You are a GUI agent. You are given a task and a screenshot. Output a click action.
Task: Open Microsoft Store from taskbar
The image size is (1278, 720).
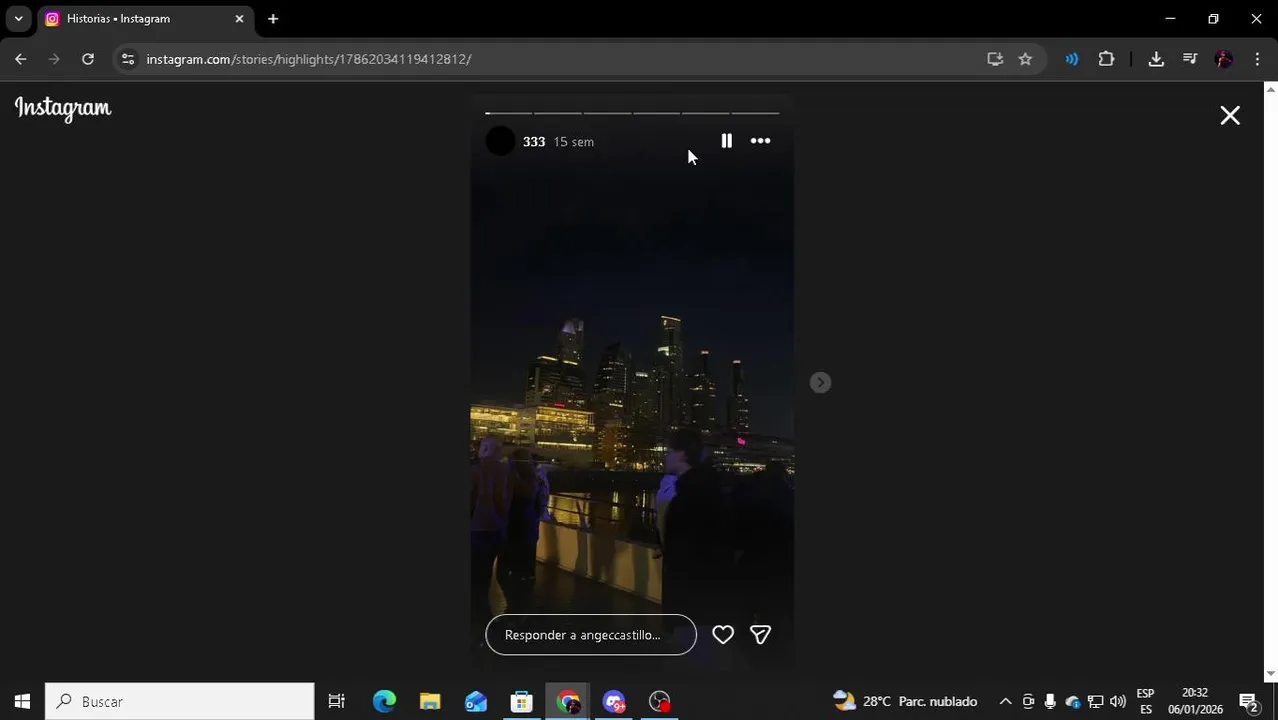[522, 702]
